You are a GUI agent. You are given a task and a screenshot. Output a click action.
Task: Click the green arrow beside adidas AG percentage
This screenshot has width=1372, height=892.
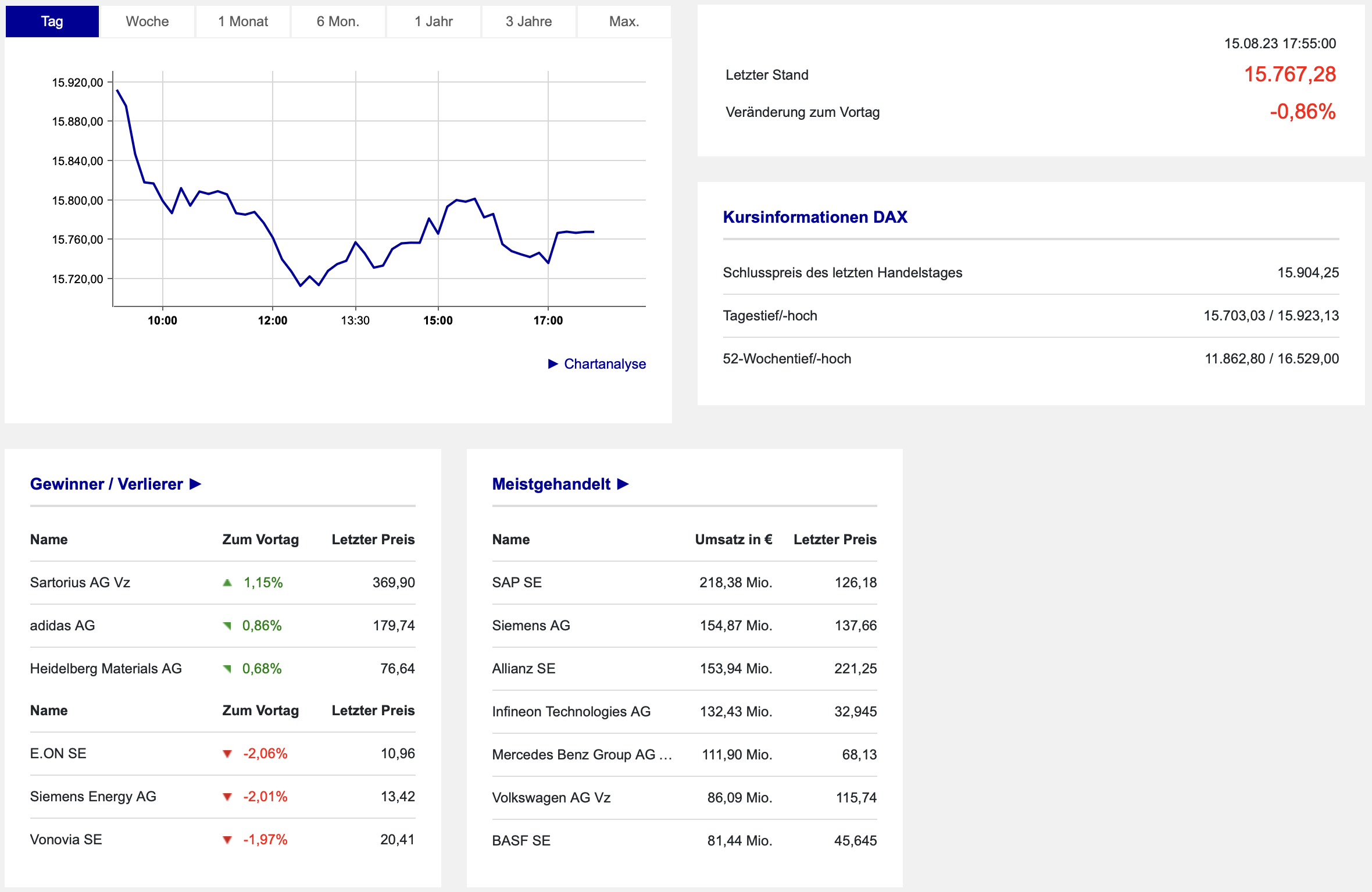(x=227, y=626)
